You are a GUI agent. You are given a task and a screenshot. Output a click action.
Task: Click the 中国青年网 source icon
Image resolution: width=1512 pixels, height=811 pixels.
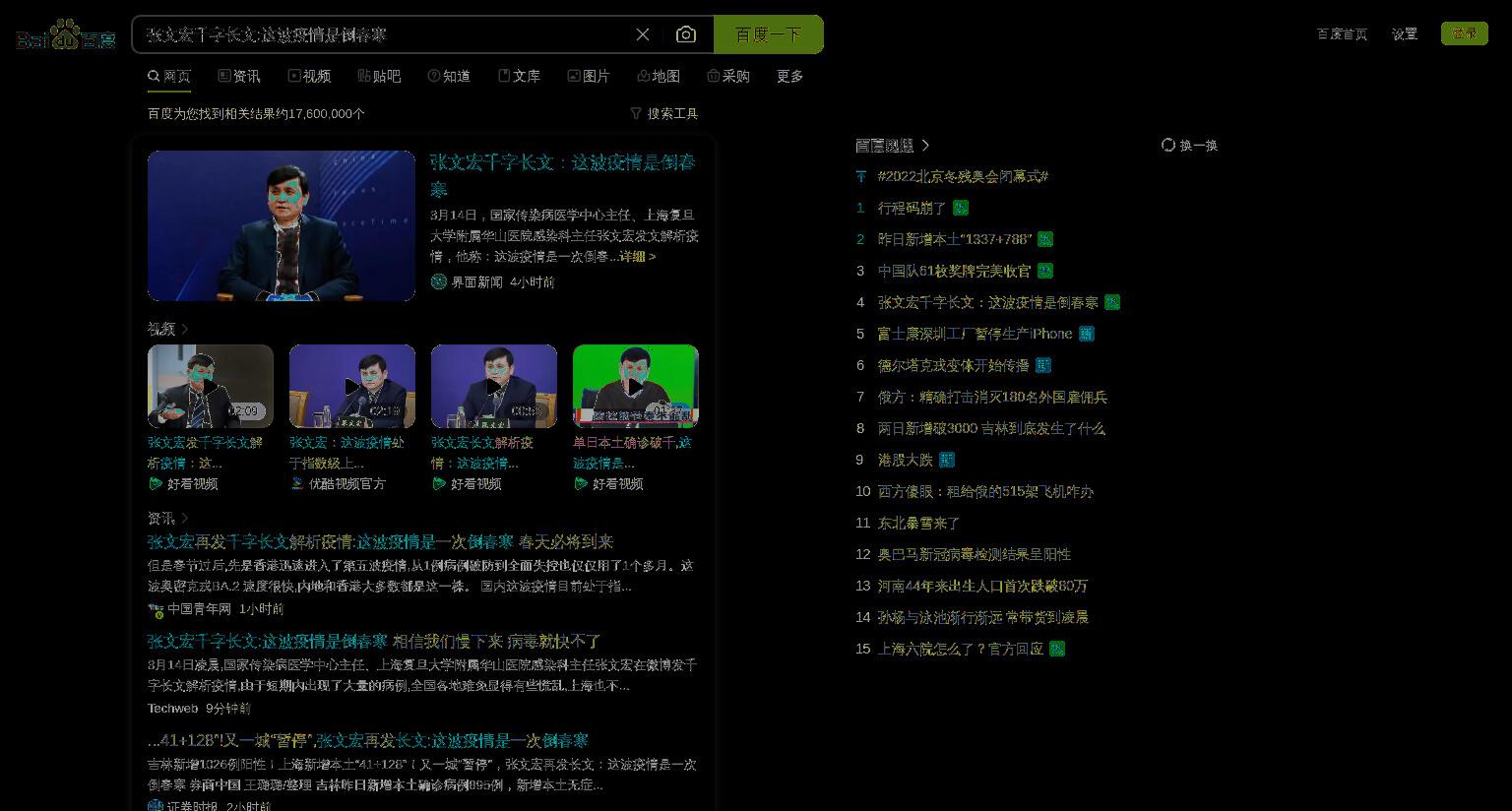156,609
